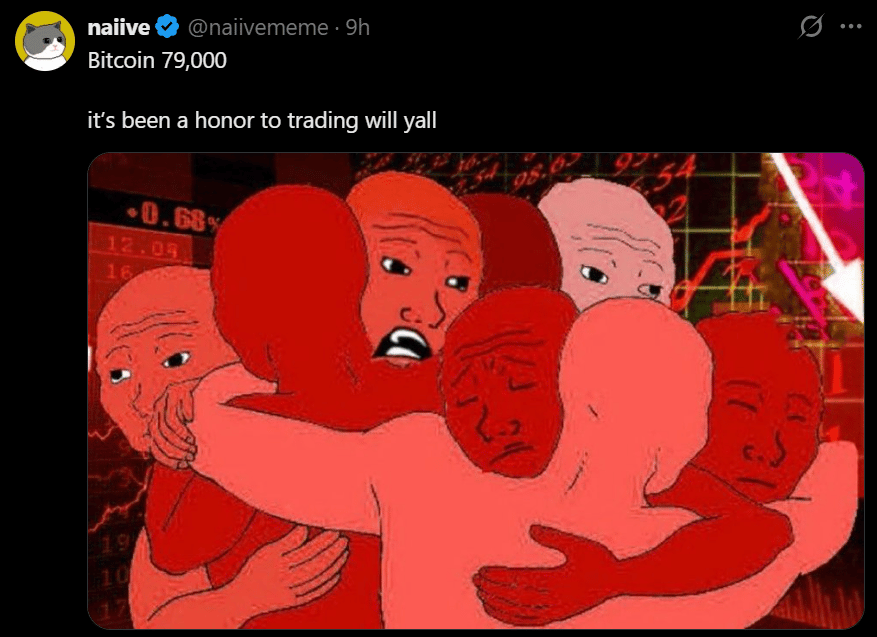This screenshot has height=637, width=877.
Task: Open the red wojak group hug image
Action: tap(476, 391)
